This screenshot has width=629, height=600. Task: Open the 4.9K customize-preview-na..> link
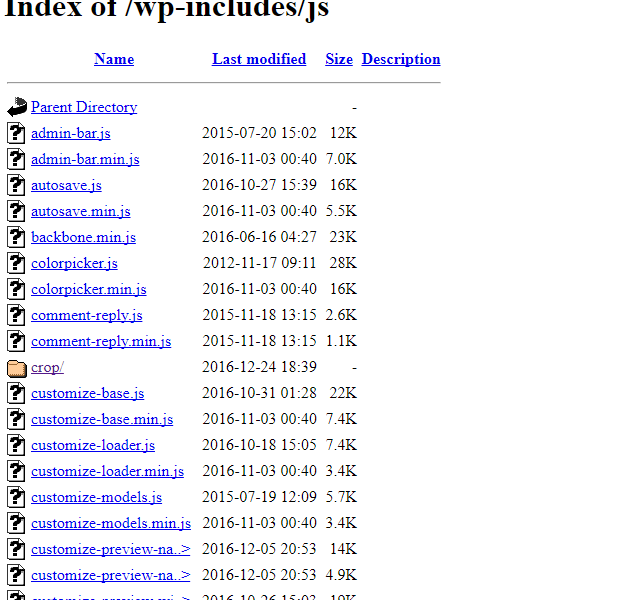(x=110, y=575)
